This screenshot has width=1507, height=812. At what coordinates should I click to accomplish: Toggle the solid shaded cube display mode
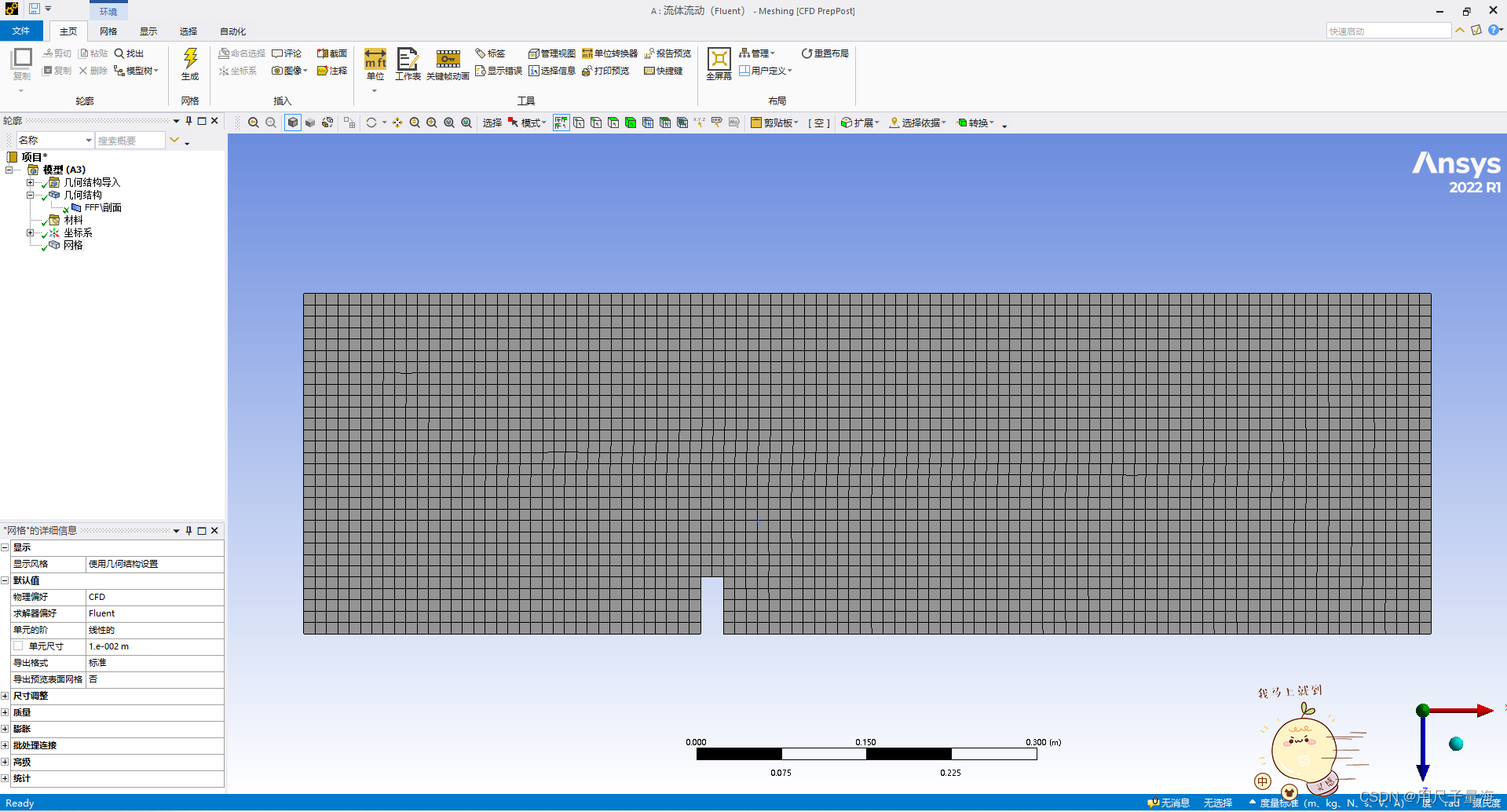[310, 123]
